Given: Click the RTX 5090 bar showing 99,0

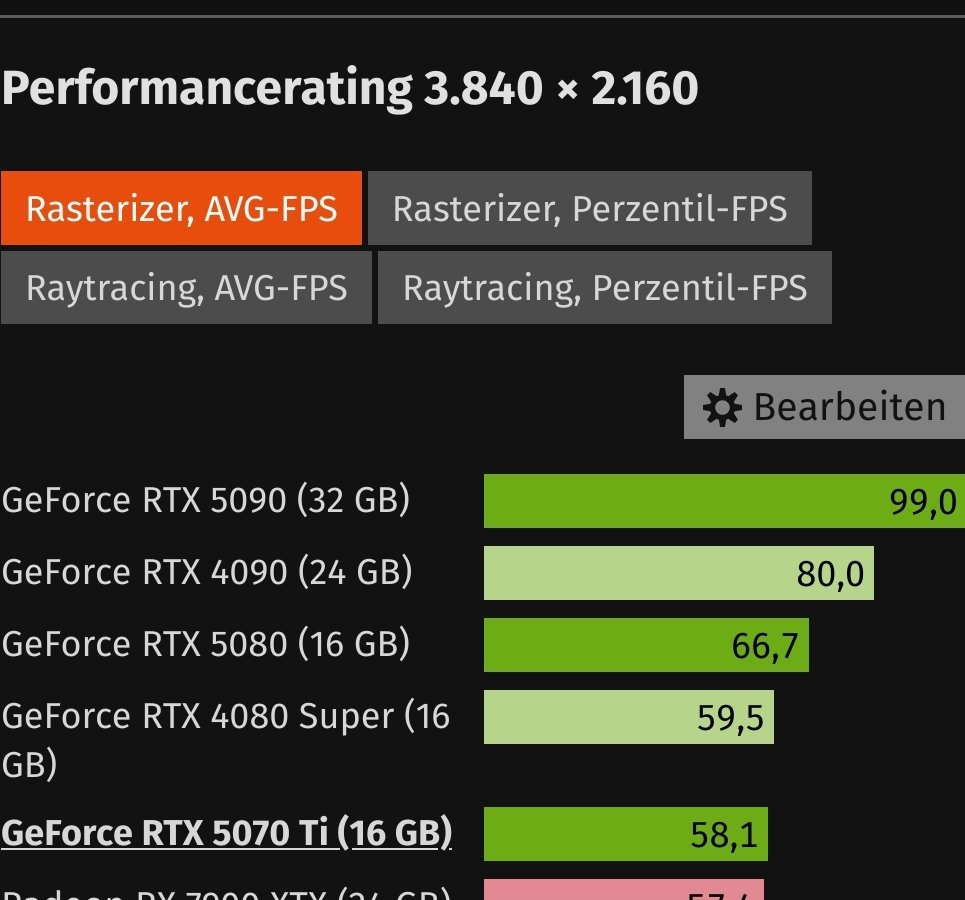Looking at the screenshot, I should point(724,501).
